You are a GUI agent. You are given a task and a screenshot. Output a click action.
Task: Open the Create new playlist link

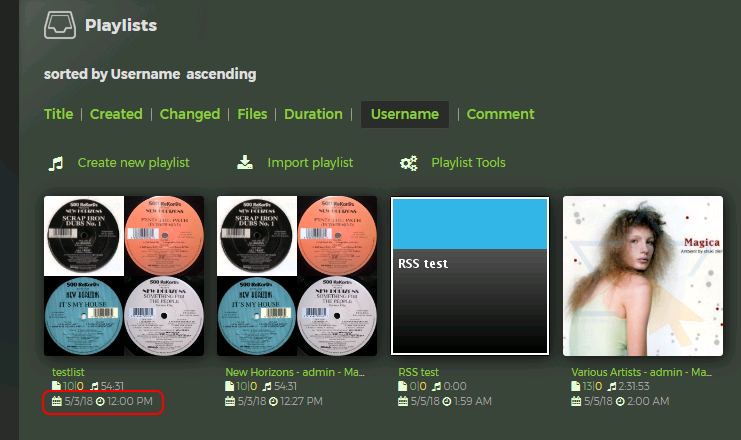tap(133, 163)
